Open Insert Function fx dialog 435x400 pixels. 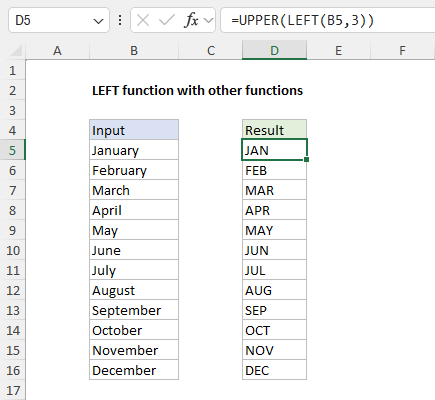point(191,21)
